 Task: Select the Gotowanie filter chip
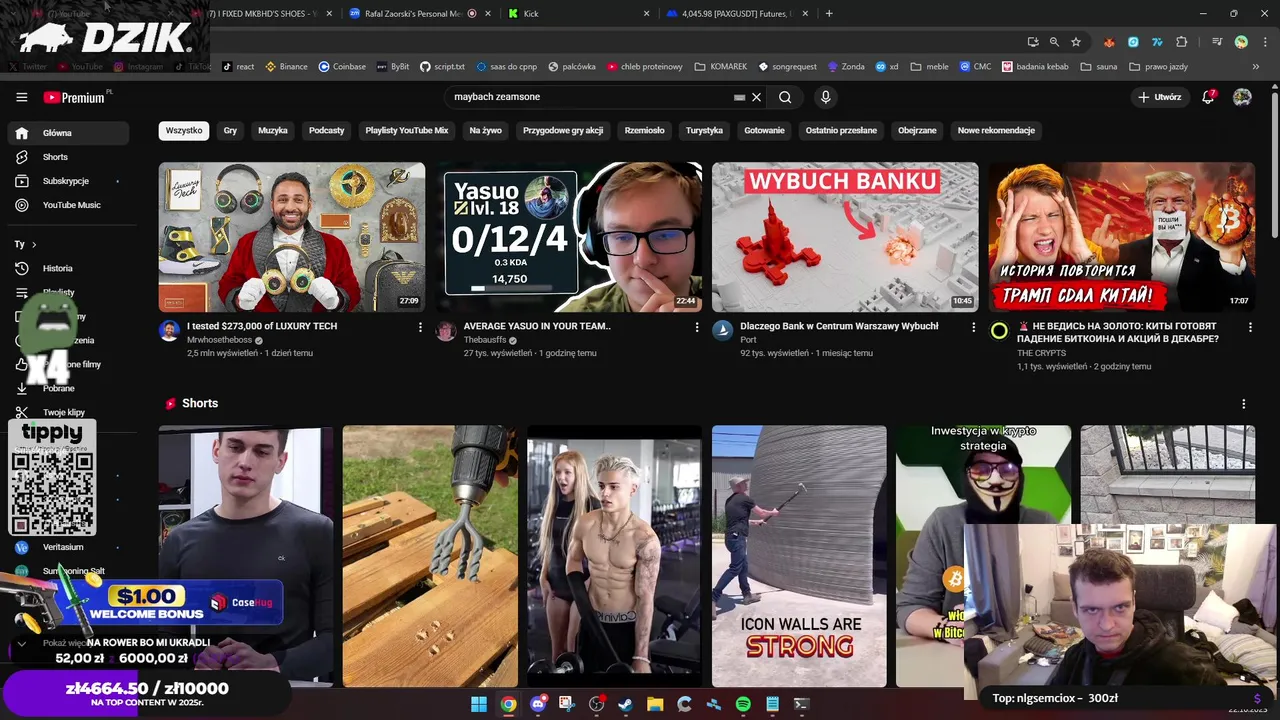[x=764, y=130]
